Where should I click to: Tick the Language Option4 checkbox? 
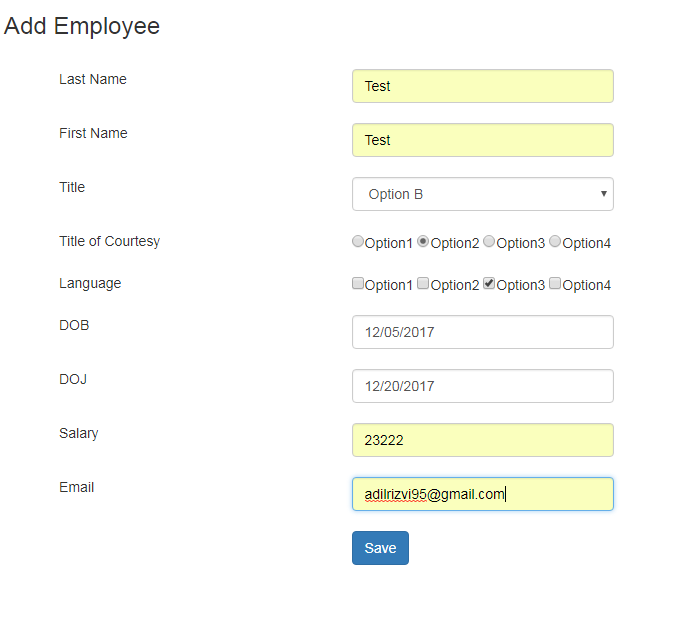(555, 283)
